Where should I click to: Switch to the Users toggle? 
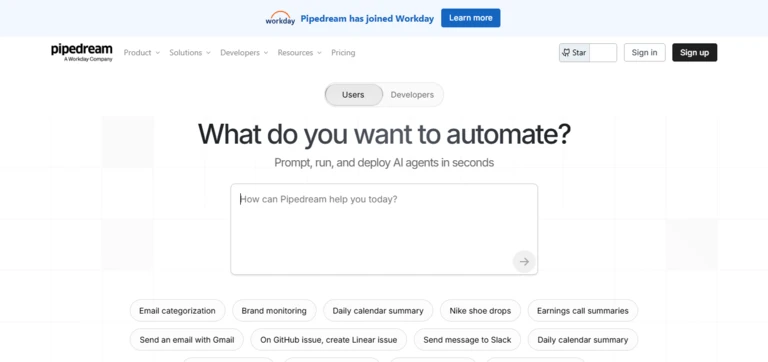pos(353,95)
